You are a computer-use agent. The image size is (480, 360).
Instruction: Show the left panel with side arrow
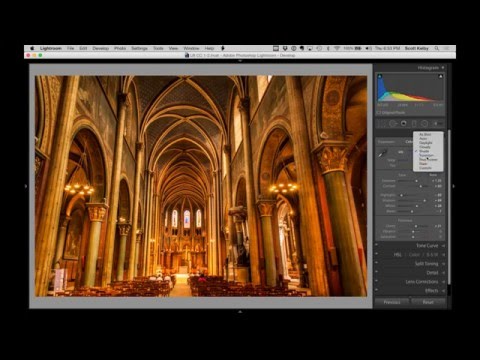[26, 186]
